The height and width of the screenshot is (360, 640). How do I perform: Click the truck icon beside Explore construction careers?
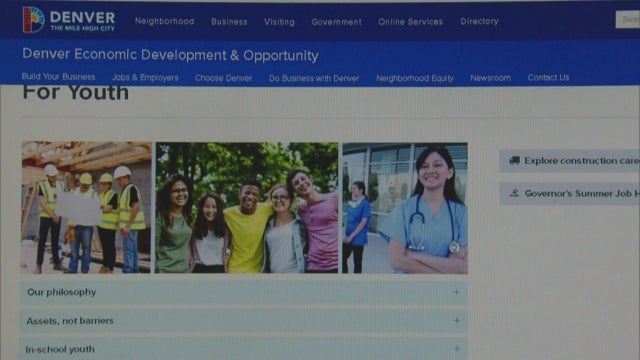pos(514,160)
